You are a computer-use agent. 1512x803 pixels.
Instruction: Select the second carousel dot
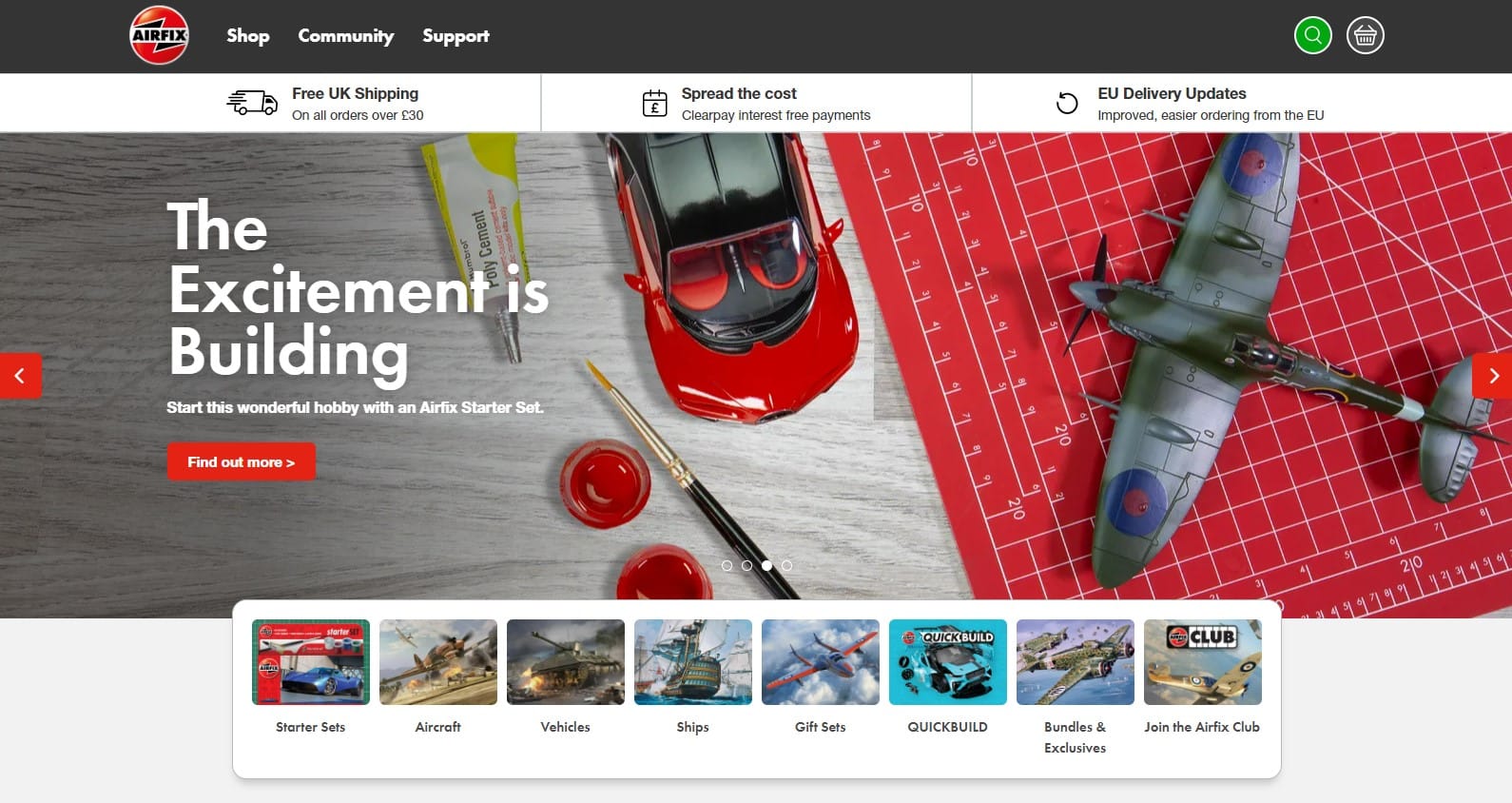[x=746, y=565]
